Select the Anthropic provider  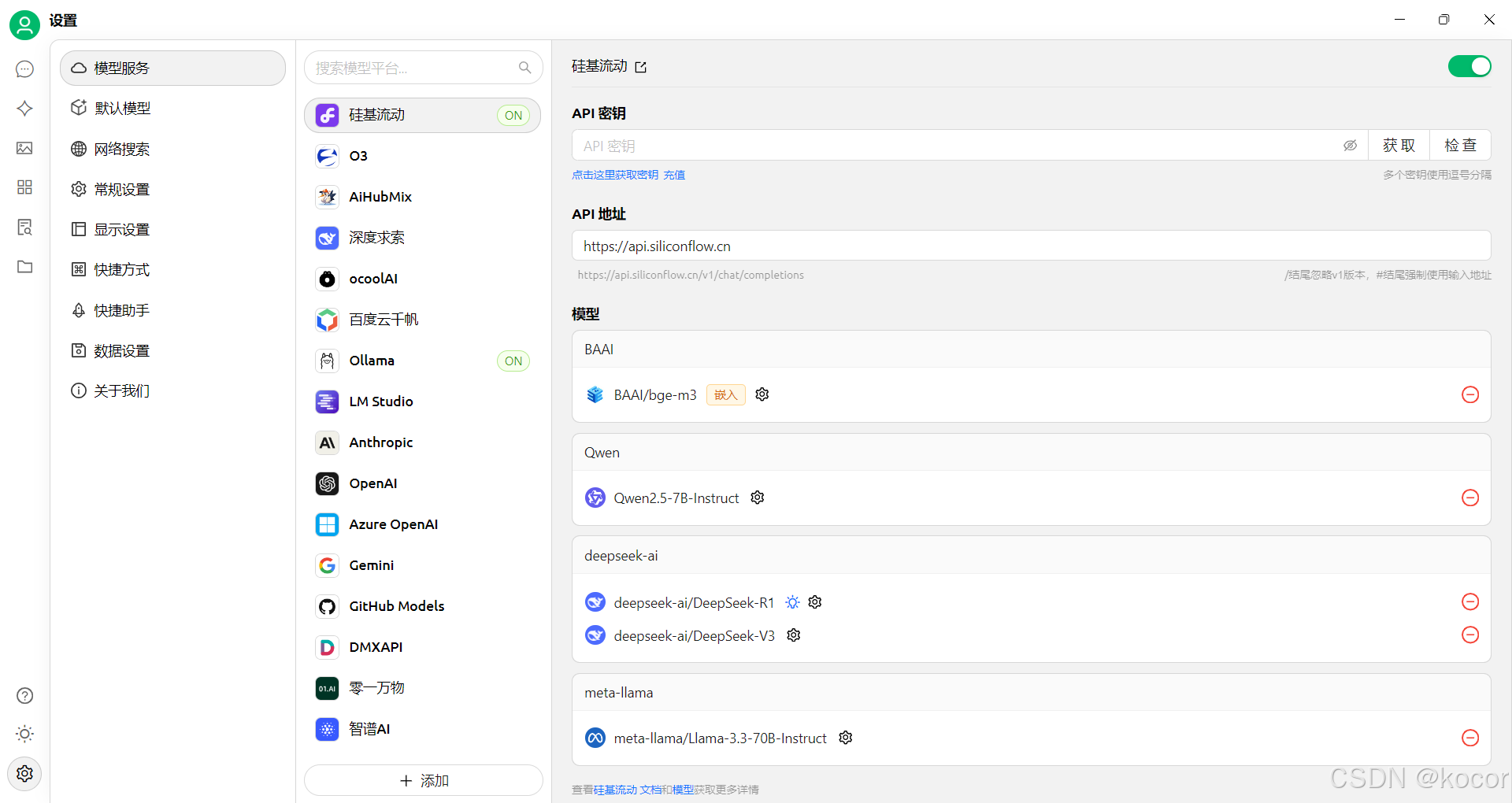point(423,442)
